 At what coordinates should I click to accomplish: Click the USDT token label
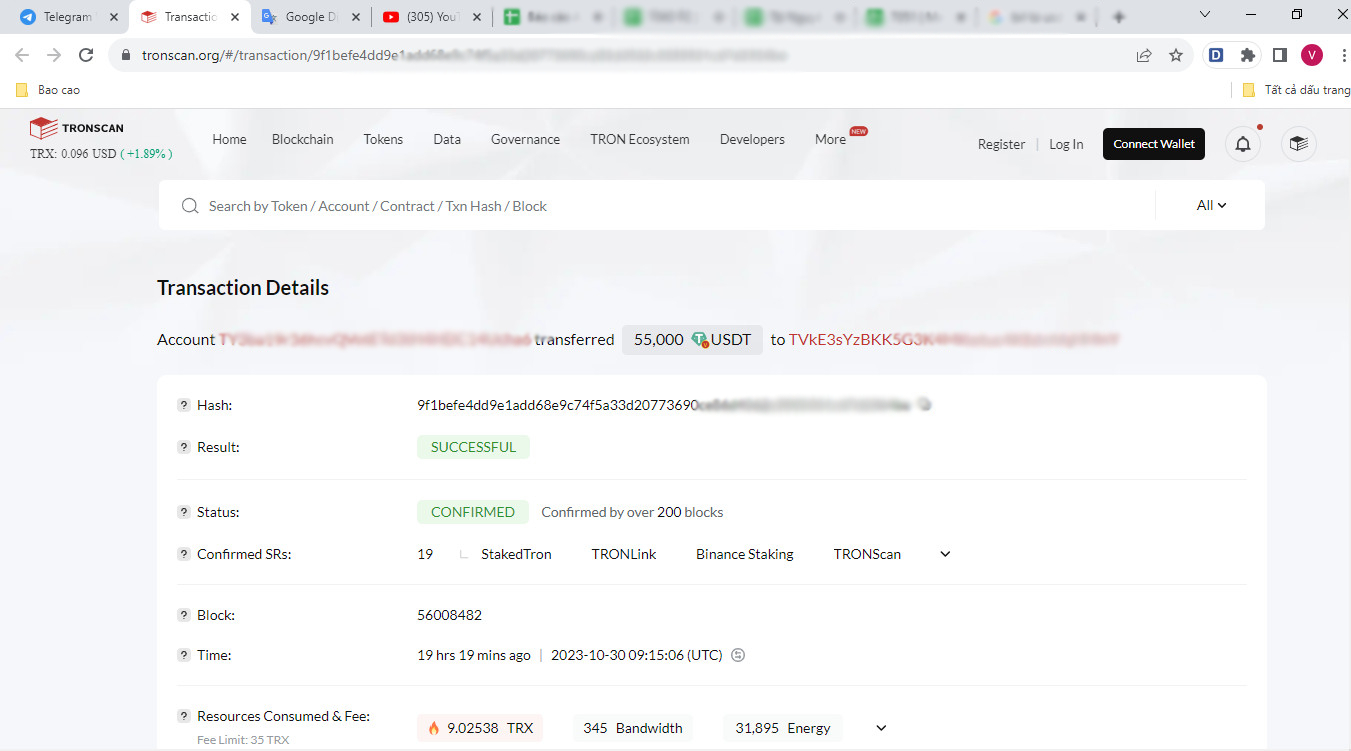[731, 340]
